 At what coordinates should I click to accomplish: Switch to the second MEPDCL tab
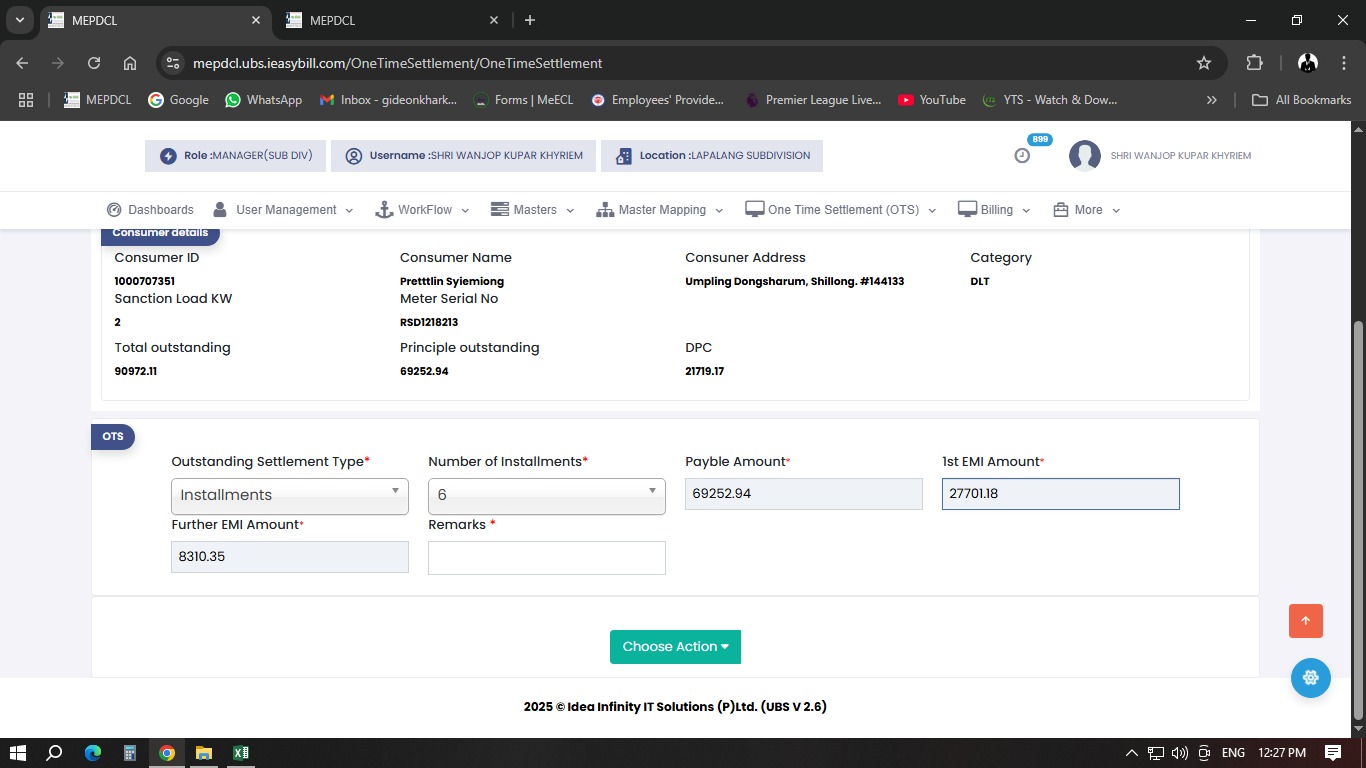(390, 20)
